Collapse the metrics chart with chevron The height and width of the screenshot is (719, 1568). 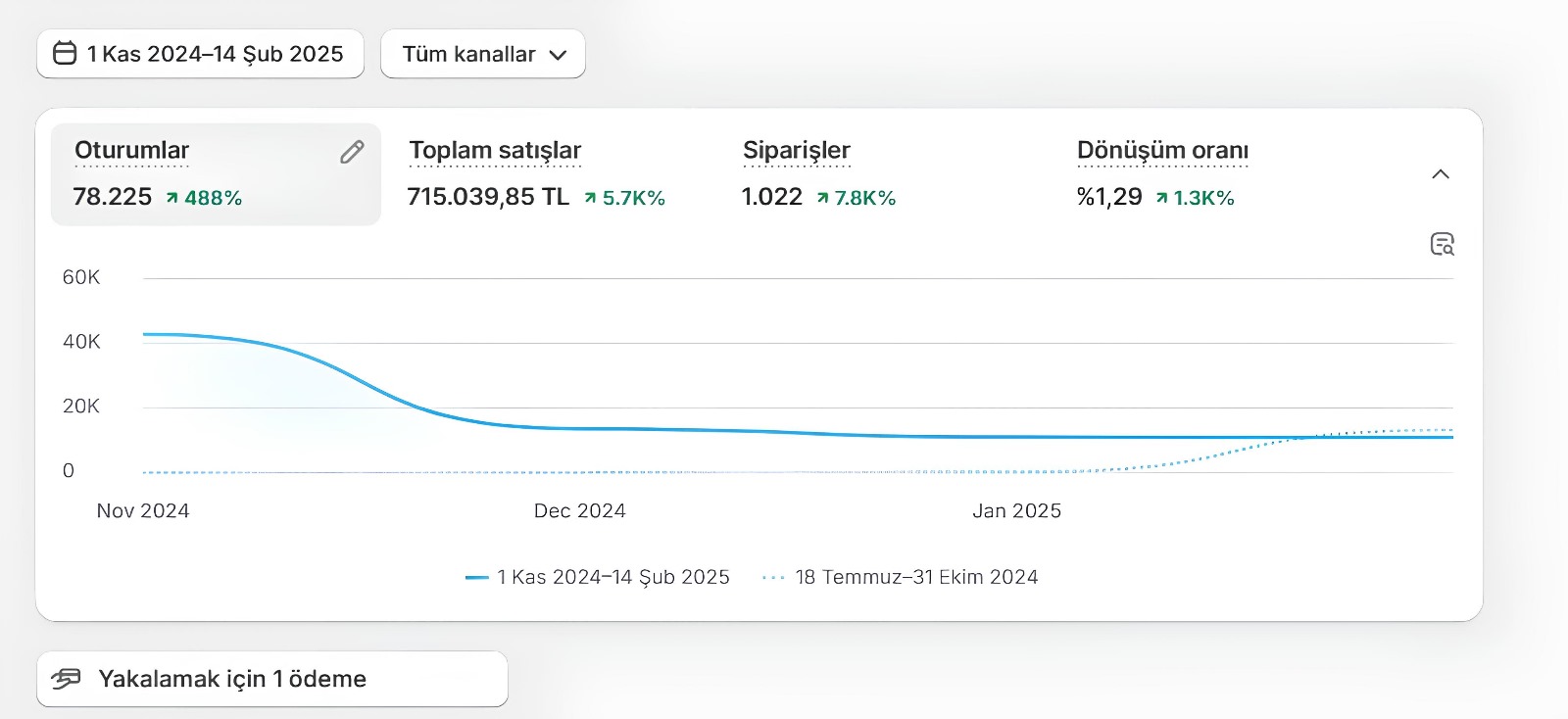coord(1440,174)
